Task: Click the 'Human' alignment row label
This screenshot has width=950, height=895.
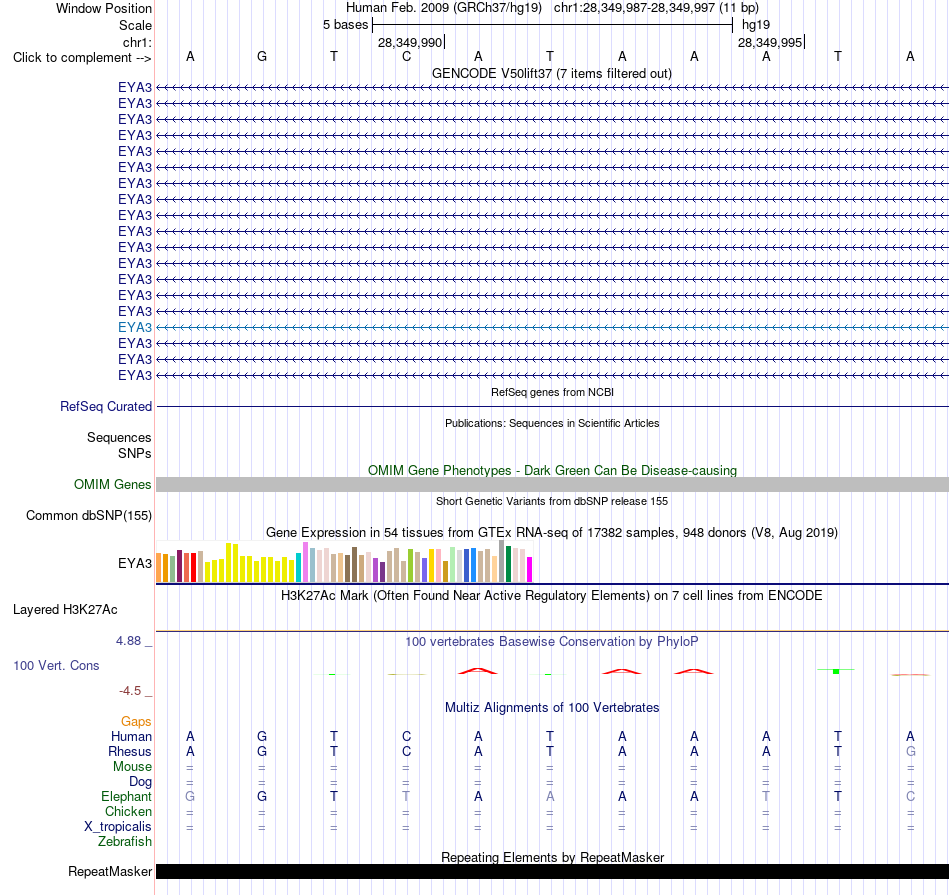Action: tap(131, 736)
